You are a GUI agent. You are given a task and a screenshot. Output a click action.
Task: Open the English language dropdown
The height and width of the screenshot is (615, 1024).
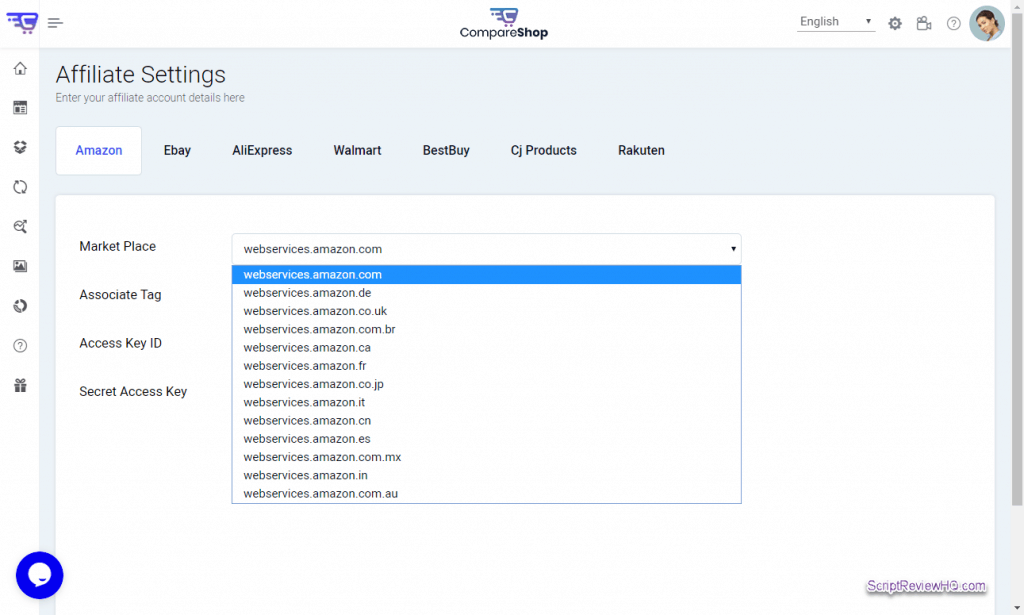(x=835, y=22)
